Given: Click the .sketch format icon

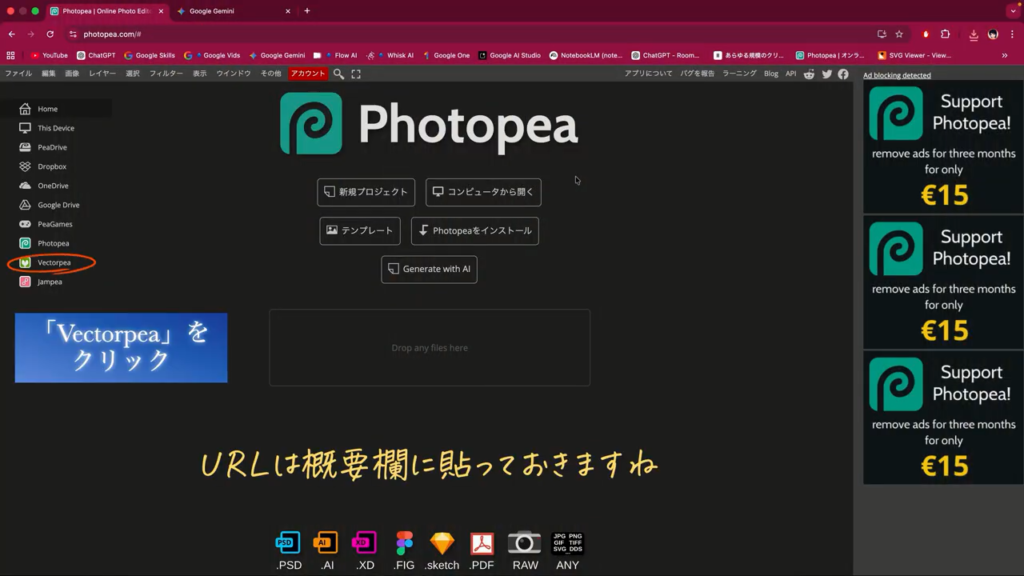Looking at the screenshot, I should [x=442, y=543].
